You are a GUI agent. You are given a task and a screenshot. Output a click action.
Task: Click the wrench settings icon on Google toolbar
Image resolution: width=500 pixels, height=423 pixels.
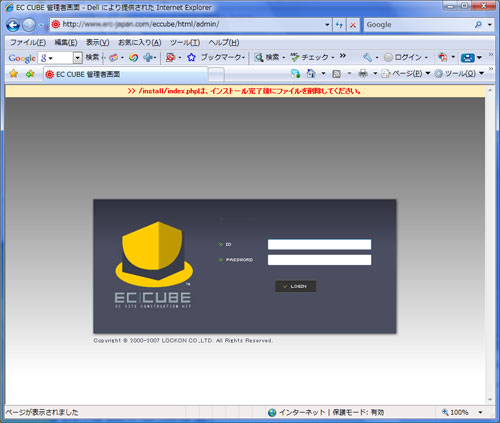click(x=367, y=57)
